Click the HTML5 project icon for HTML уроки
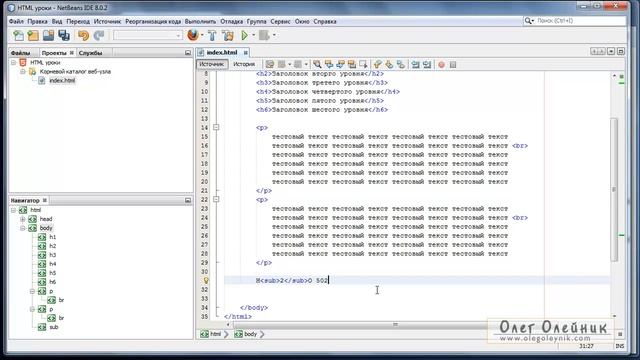The image size is (640, 360). point(23,62)
